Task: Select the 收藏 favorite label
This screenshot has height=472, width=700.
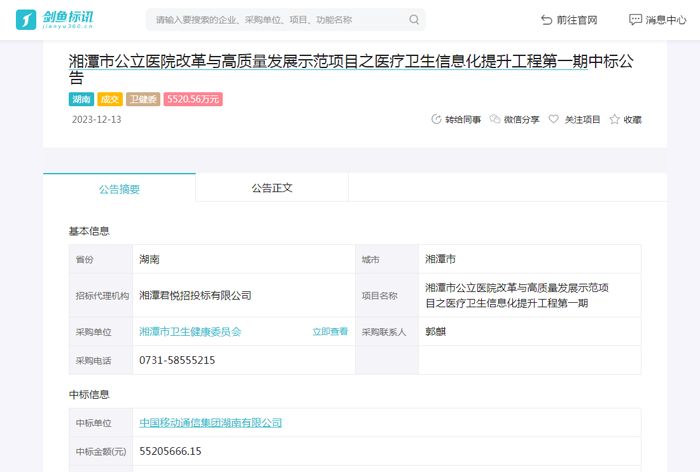Action: 633,120
